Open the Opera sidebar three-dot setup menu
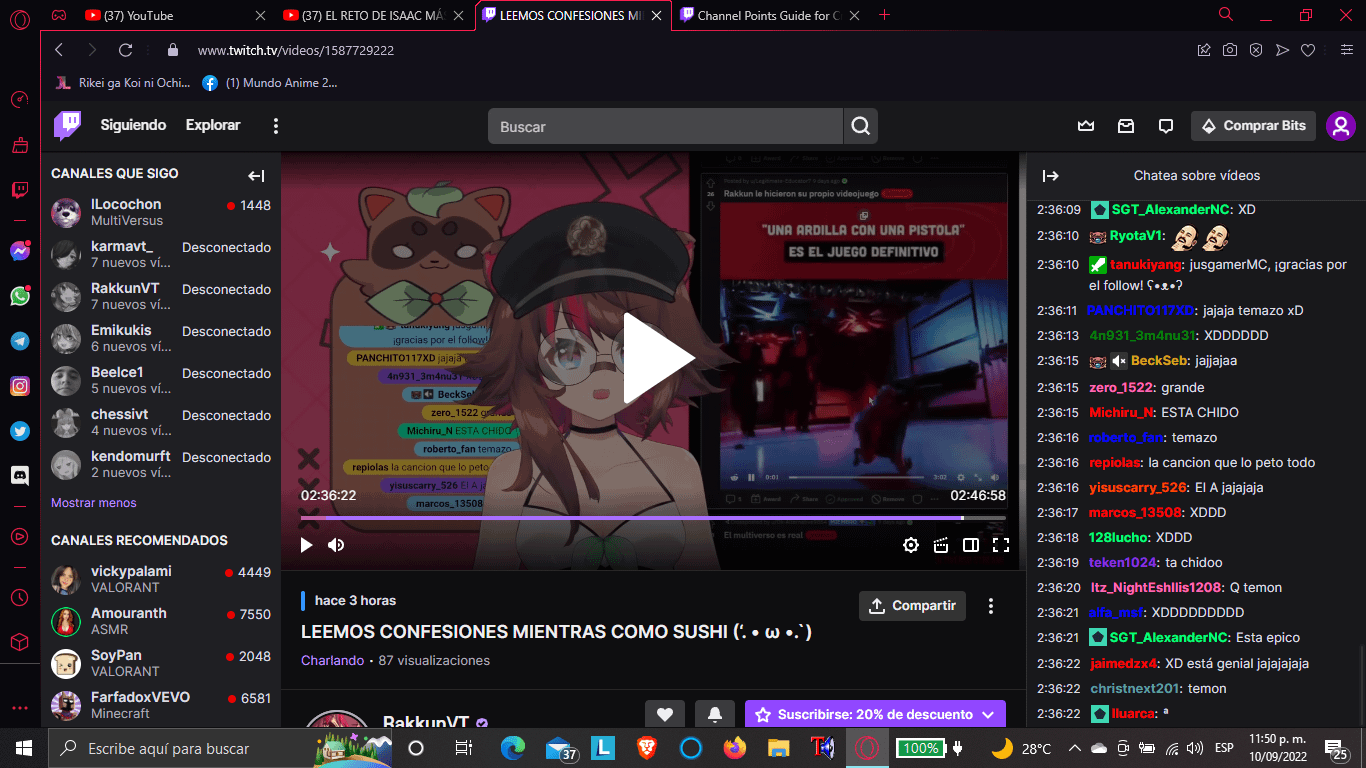This screenshot has height=768, width=1366. click(19, 708)
